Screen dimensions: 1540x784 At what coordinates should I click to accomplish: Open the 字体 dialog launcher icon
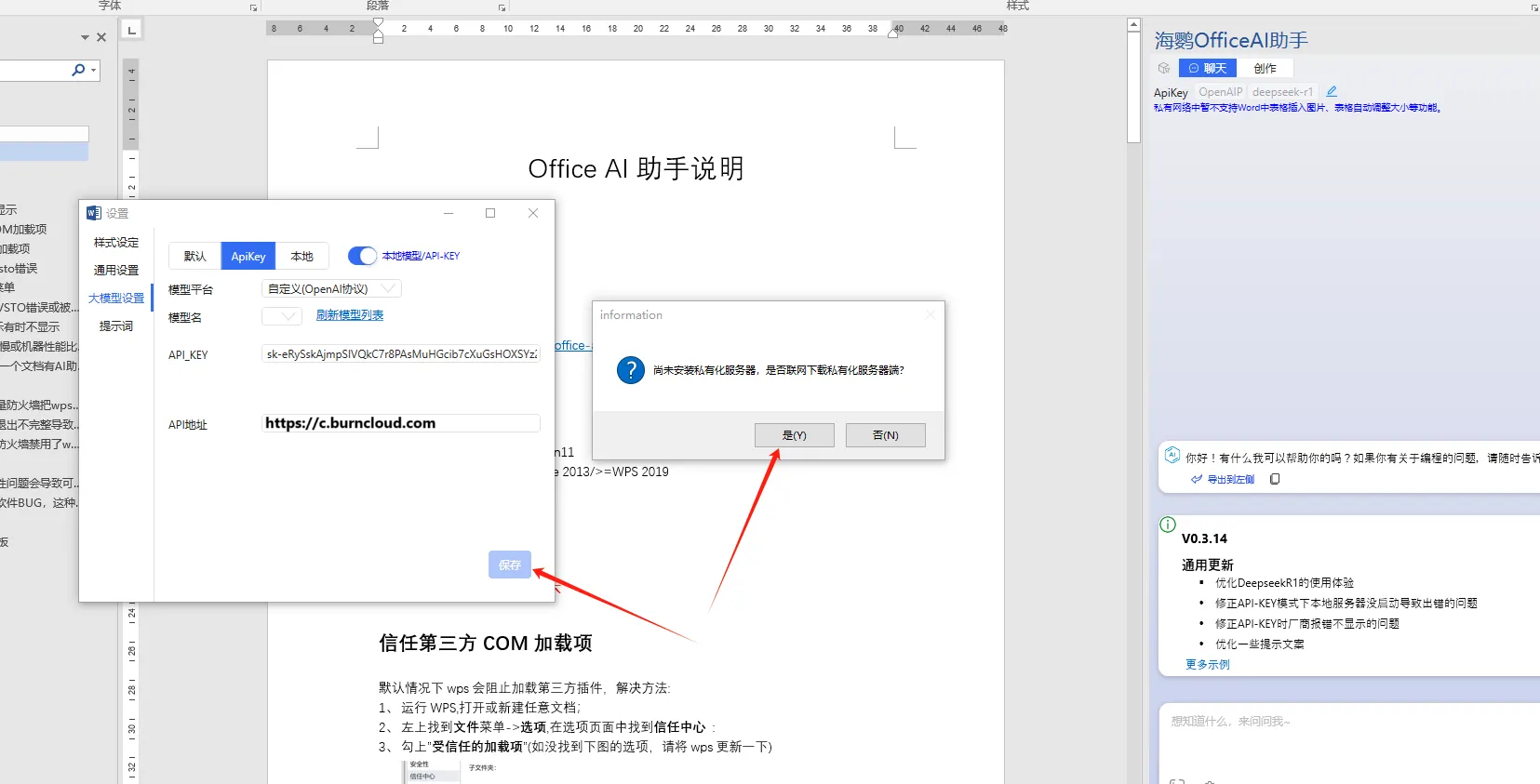[x=253, y=7]
